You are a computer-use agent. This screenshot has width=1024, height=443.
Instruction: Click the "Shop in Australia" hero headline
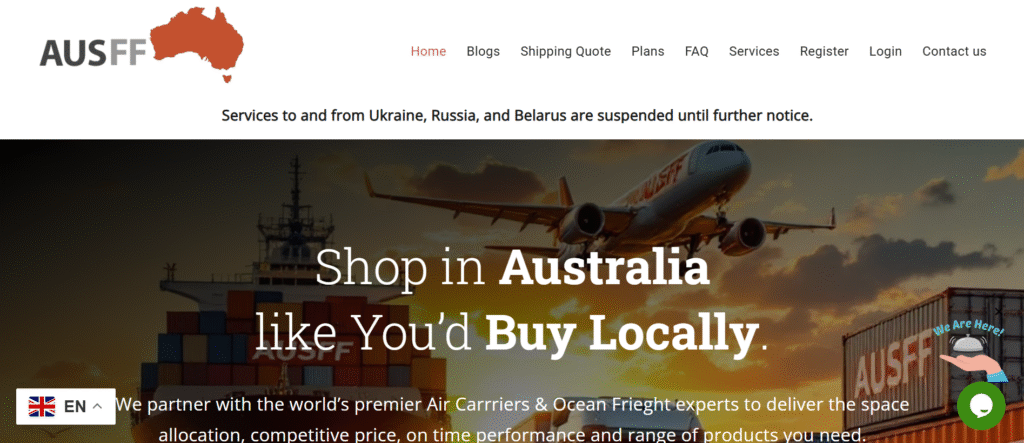click(512, 268)
